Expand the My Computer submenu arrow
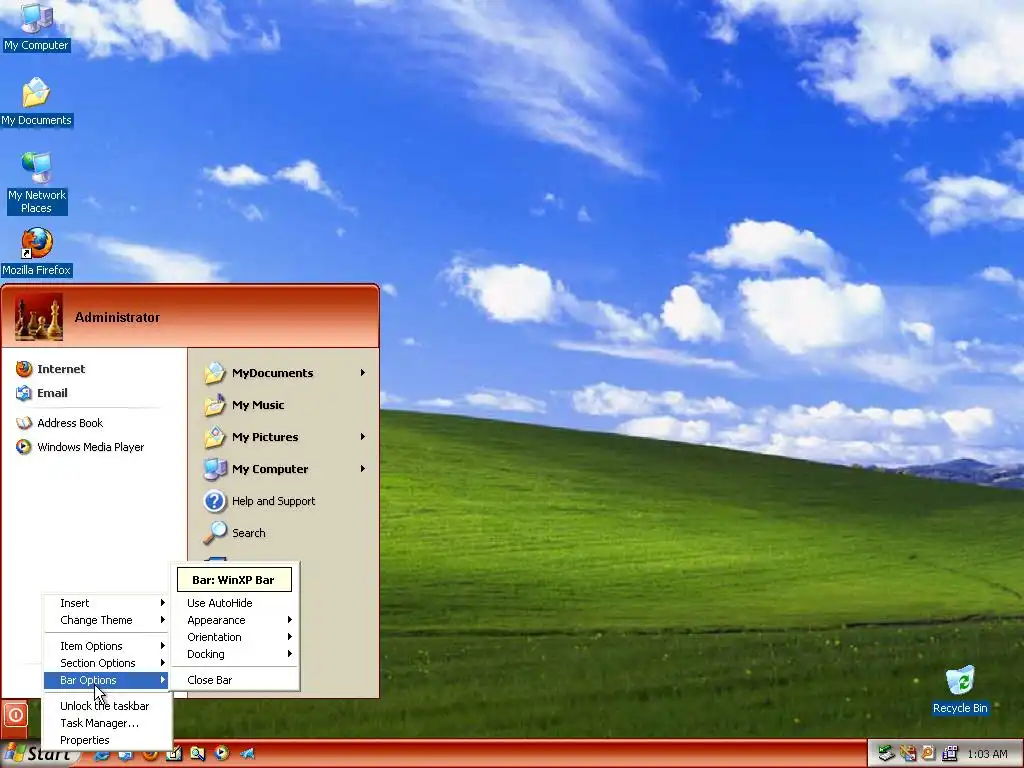 click(x=362, y=469)
